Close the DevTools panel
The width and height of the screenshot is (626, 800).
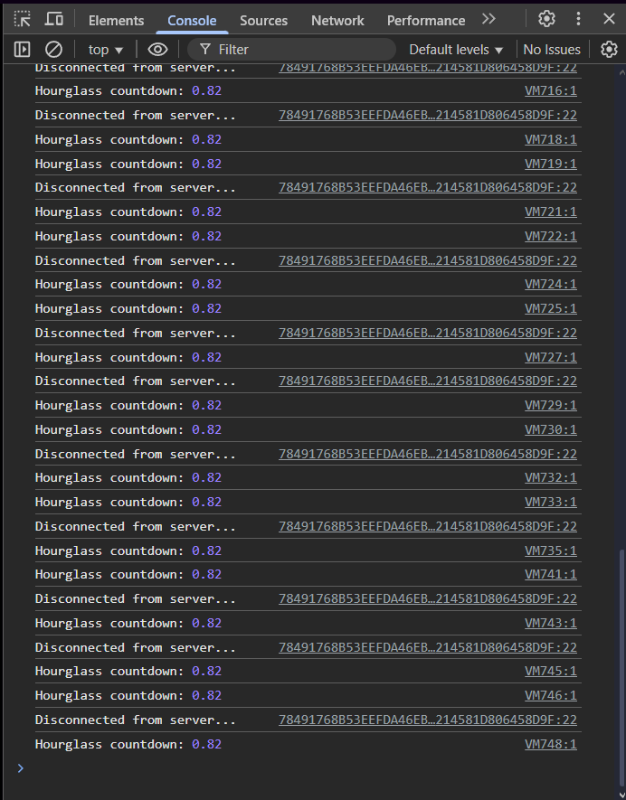(608, 19)
